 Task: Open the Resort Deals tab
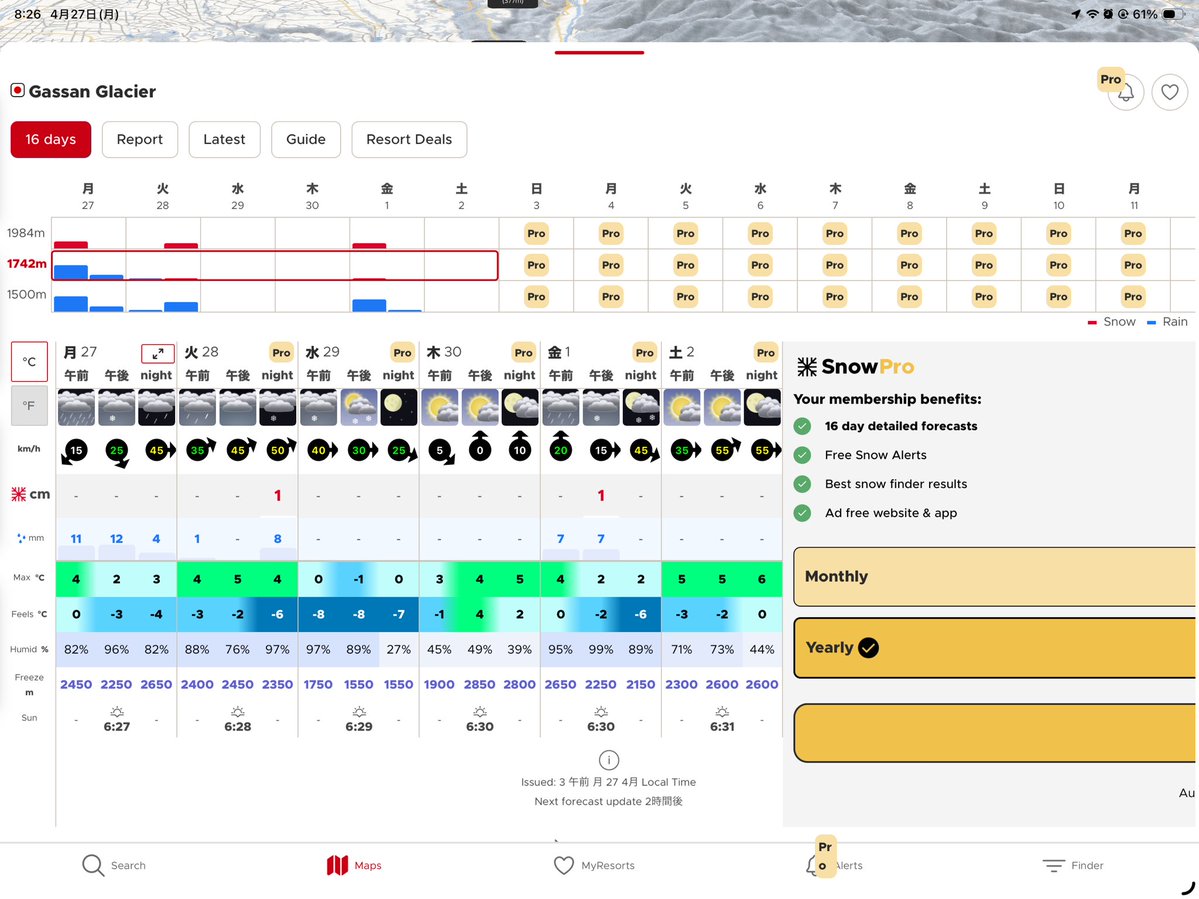pyautogui.click(x=409, y=139)
